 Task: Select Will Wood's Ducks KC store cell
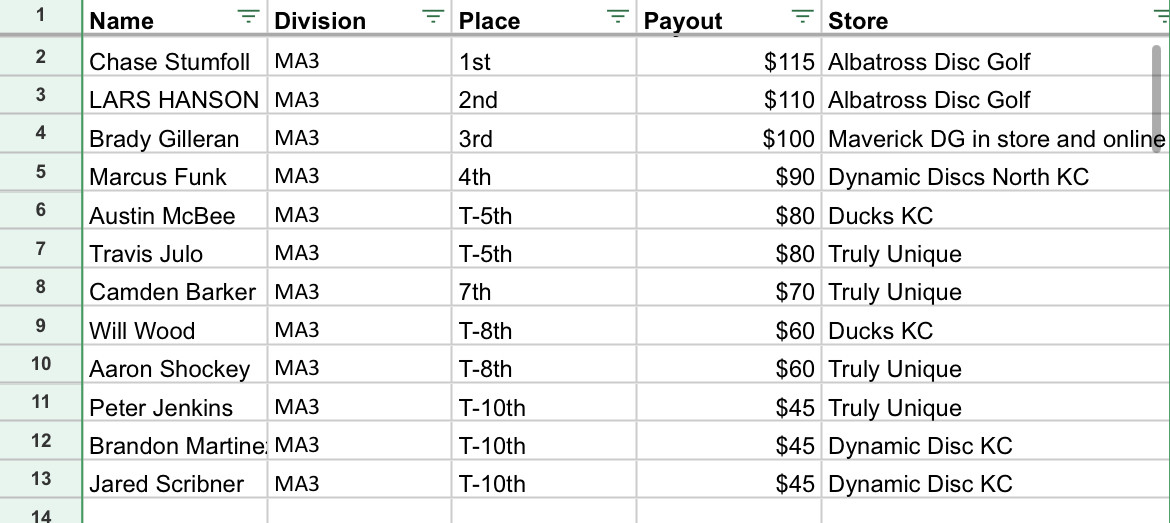pos(880,331)
